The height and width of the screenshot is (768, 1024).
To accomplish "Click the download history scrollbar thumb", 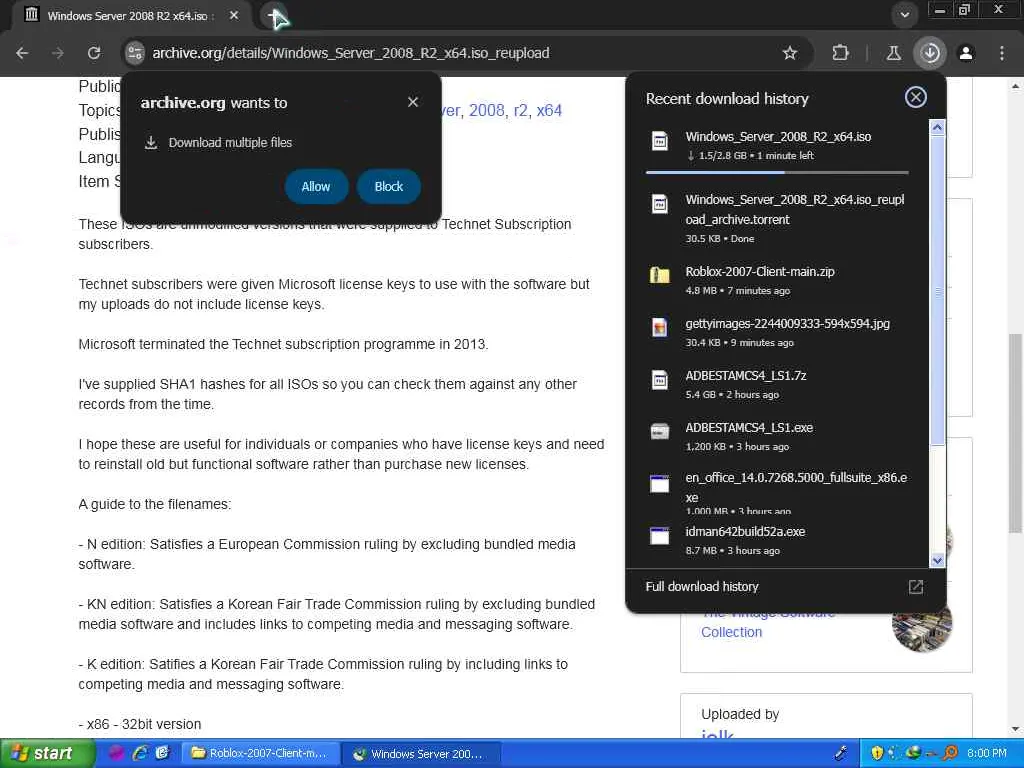I will (937, 291).
